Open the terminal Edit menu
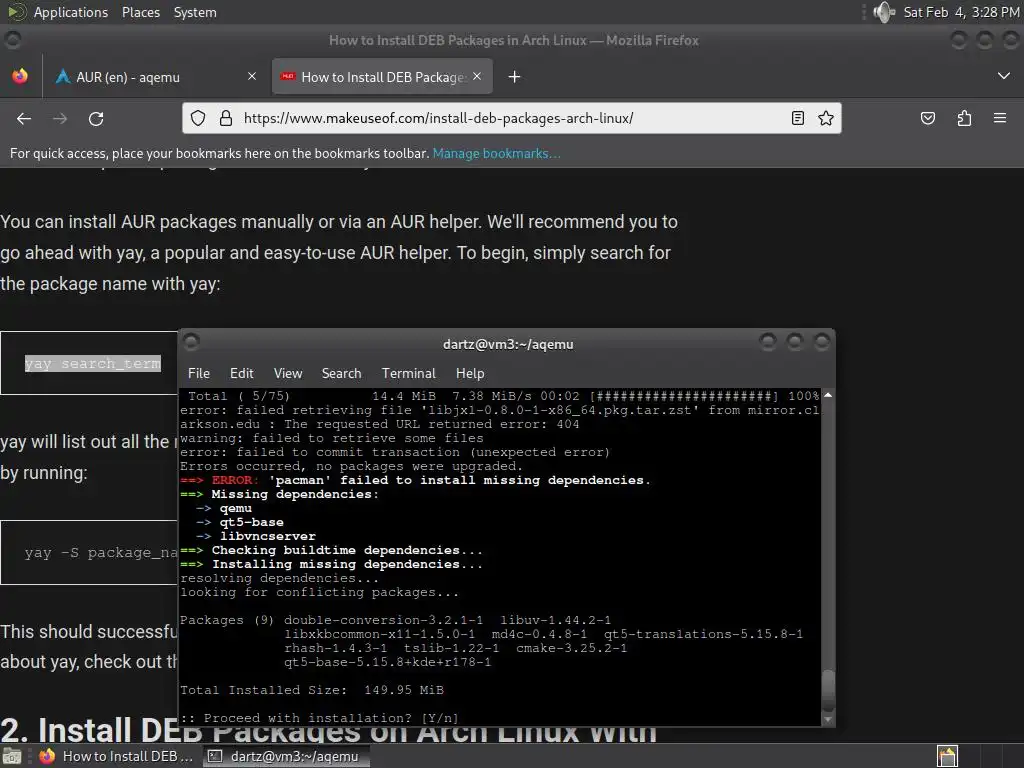 pos(242,374)
